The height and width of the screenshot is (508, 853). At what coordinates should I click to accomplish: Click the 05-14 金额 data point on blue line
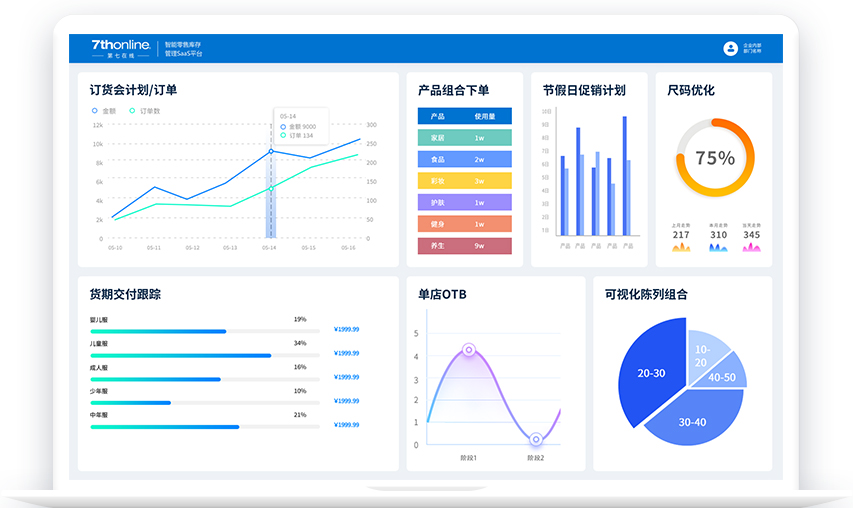point(270,151)
